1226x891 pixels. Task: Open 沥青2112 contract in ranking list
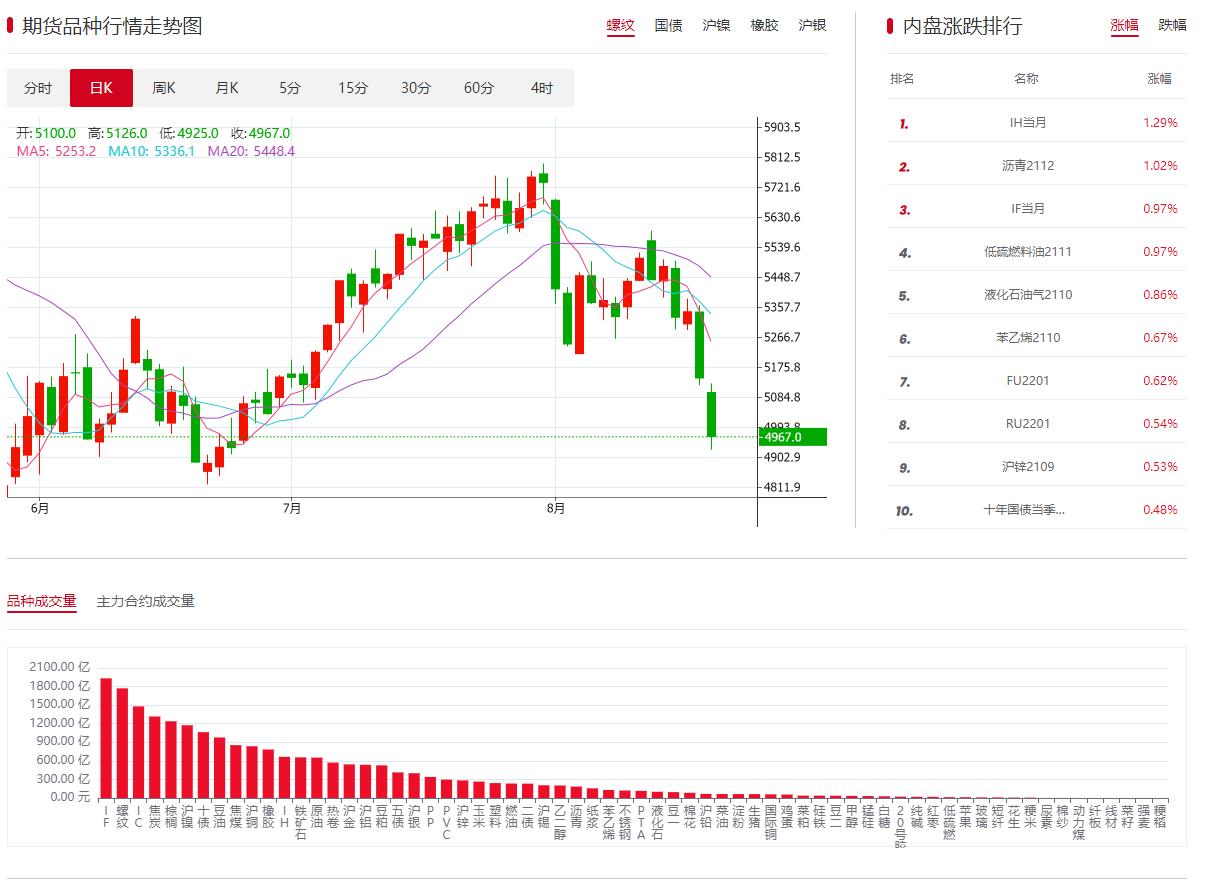coord(1027,166)
